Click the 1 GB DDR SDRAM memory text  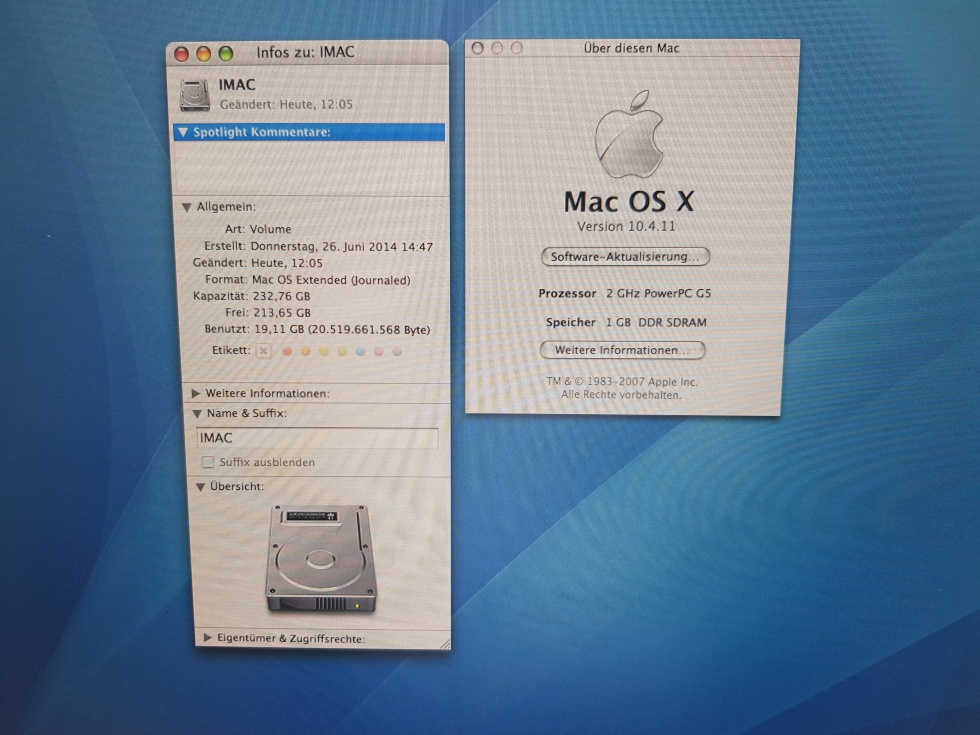(x=656, y=322)
